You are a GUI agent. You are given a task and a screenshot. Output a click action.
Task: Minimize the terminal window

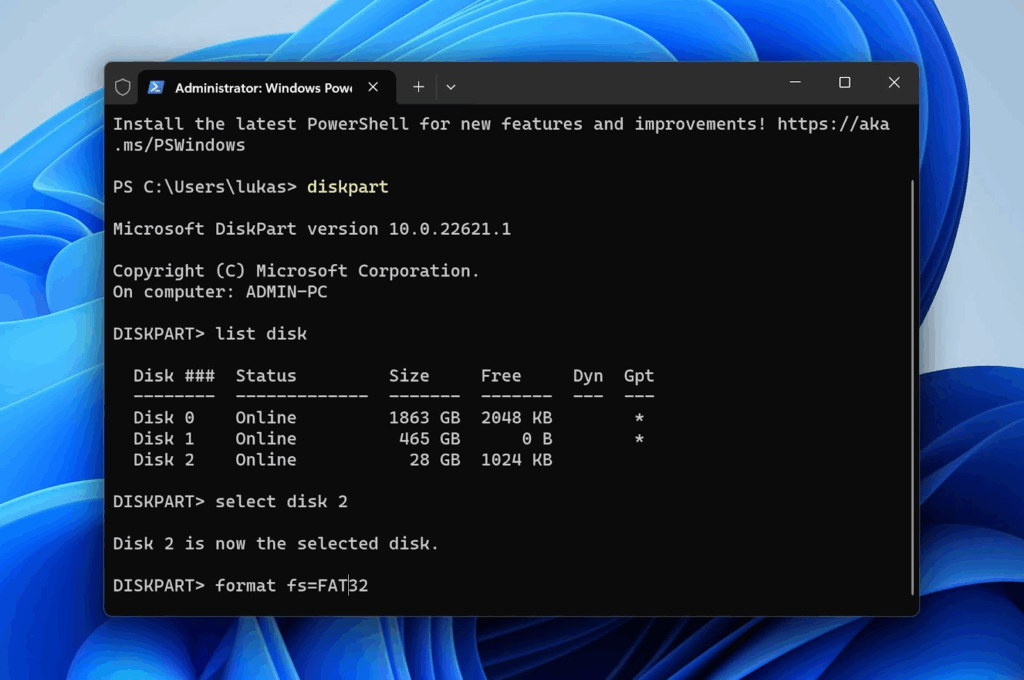pyautogui.click(x=795, y=83)
